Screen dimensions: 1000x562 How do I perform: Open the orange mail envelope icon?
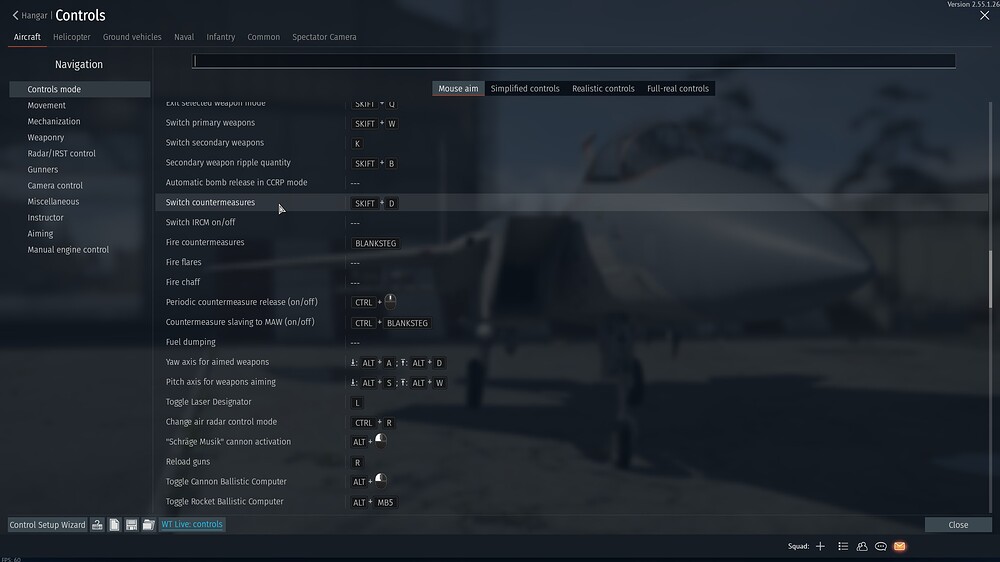[x=900, y=546]
